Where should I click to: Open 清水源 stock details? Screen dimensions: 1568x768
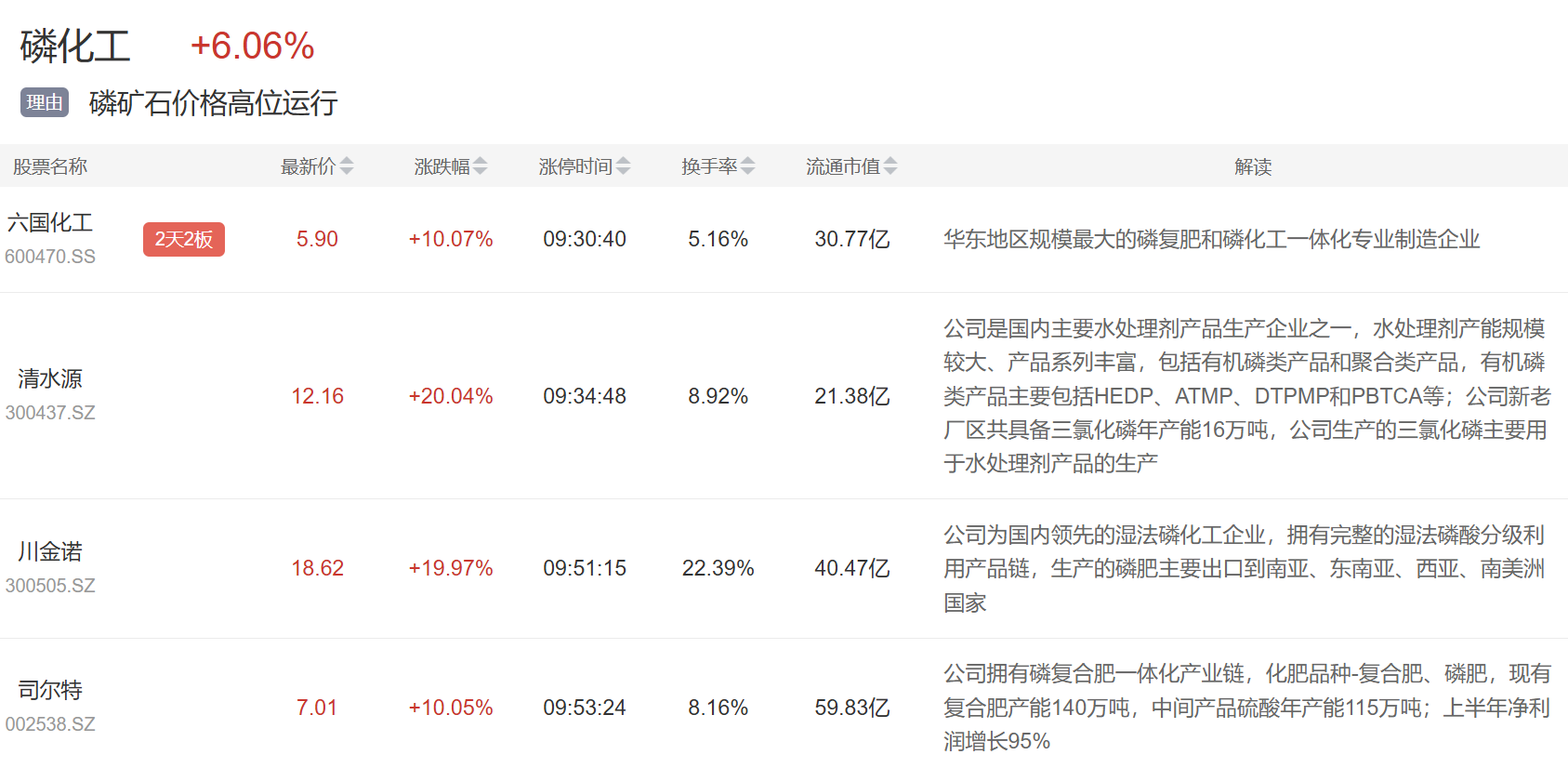[50, 378]
